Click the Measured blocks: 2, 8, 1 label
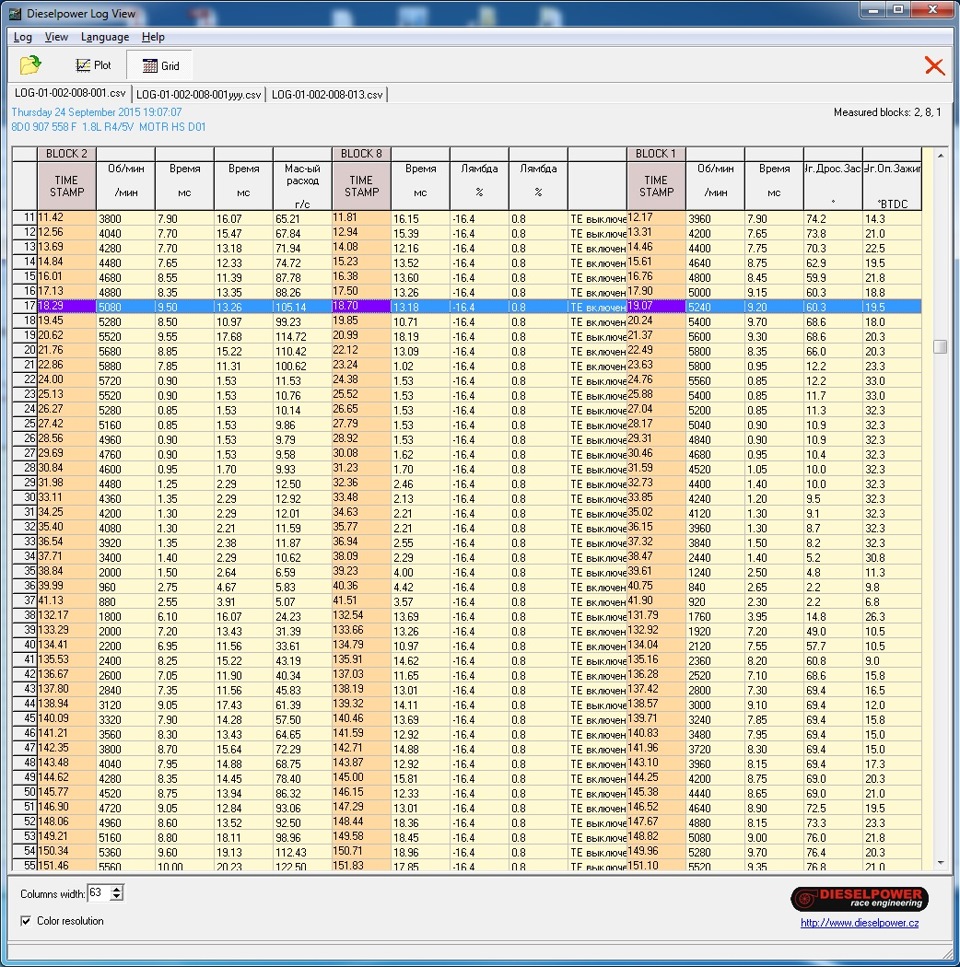This screenshot has height=967, width=960. (x=887, y=112)
